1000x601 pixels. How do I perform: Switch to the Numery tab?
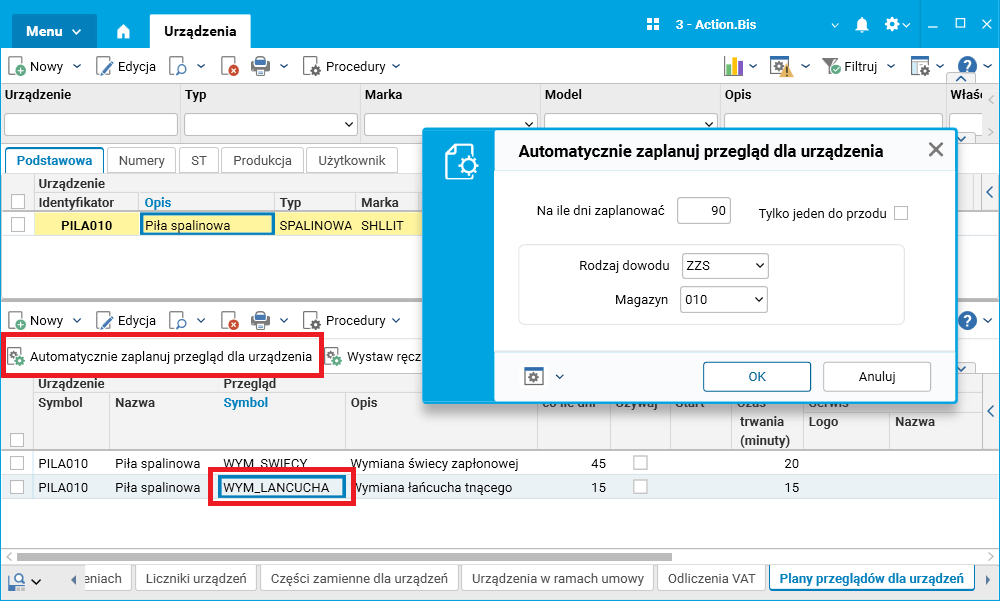142,160
